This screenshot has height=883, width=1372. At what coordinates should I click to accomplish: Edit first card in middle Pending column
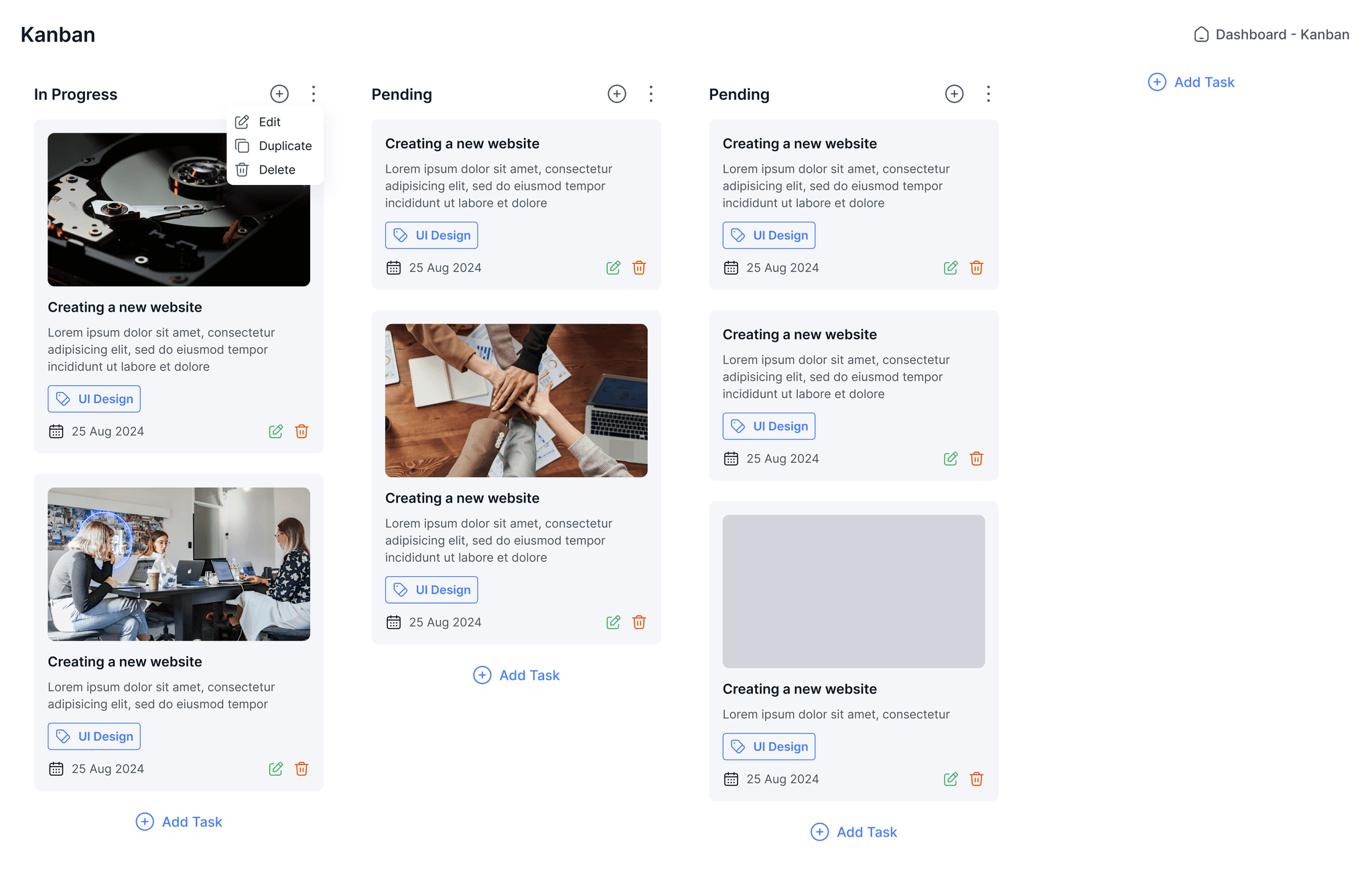tap(613, 268)
